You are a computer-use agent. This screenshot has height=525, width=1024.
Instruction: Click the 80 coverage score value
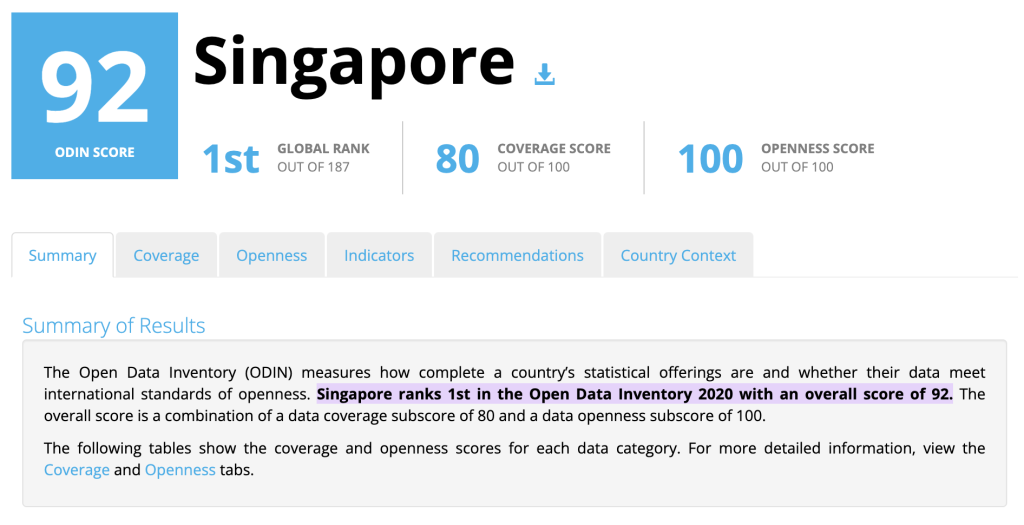(457, 159)
